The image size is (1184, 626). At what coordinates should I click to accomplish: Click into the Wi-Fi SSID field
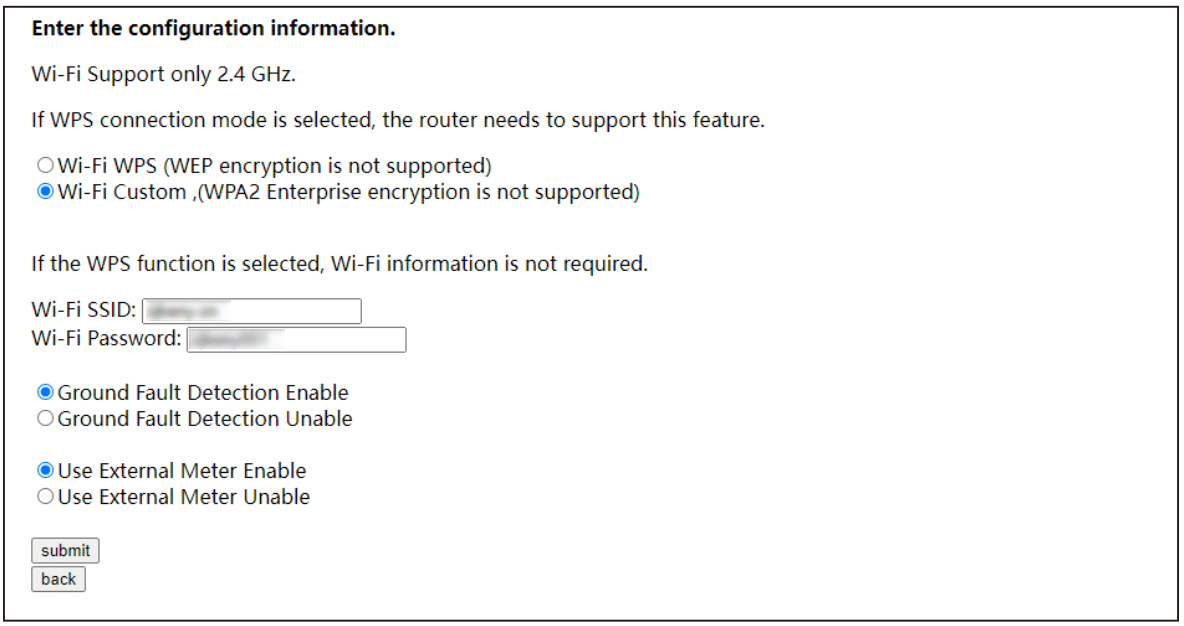tap(251, 311)
